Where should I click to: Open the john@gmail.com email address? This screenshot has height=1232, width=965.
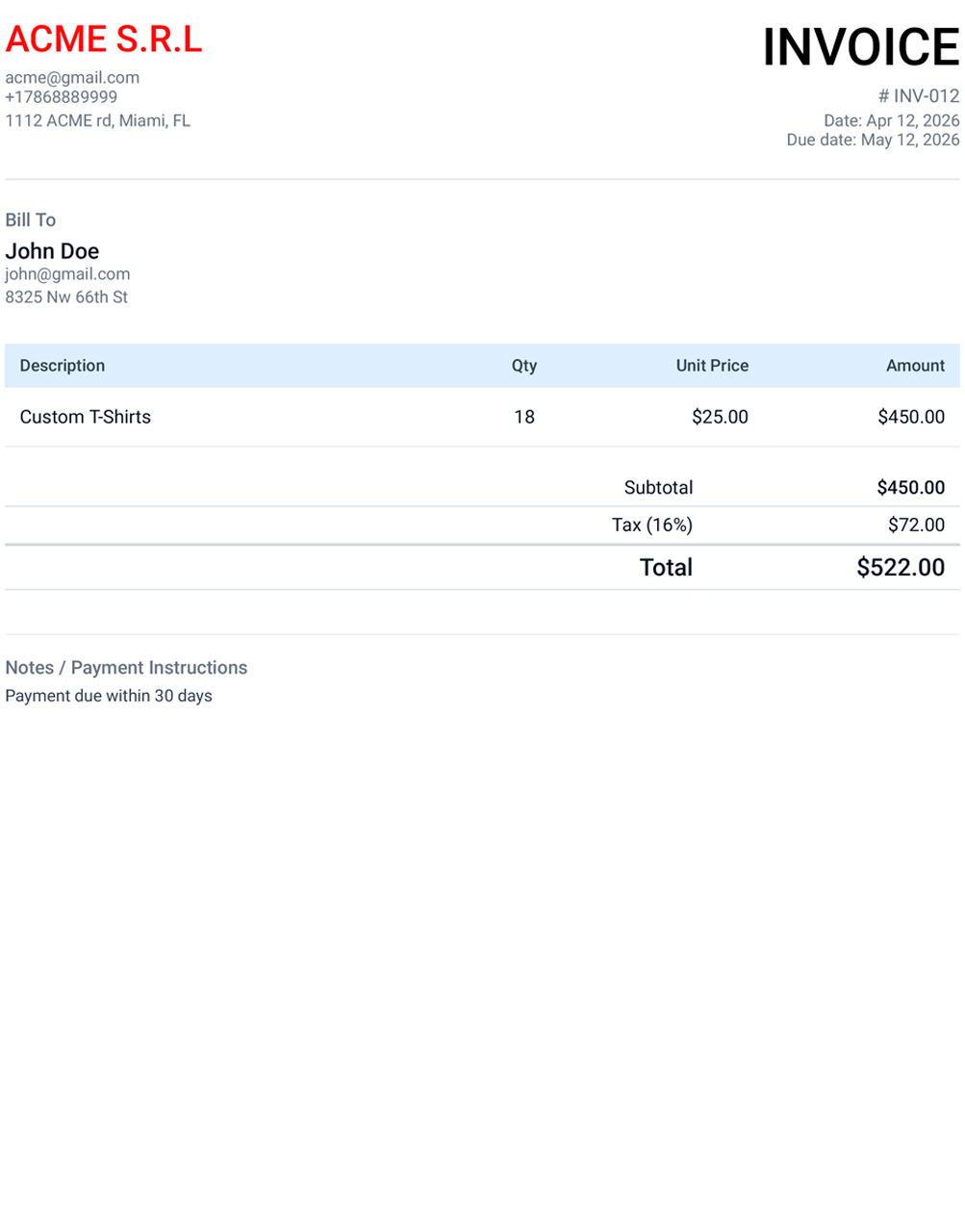[x=67, y=274]
